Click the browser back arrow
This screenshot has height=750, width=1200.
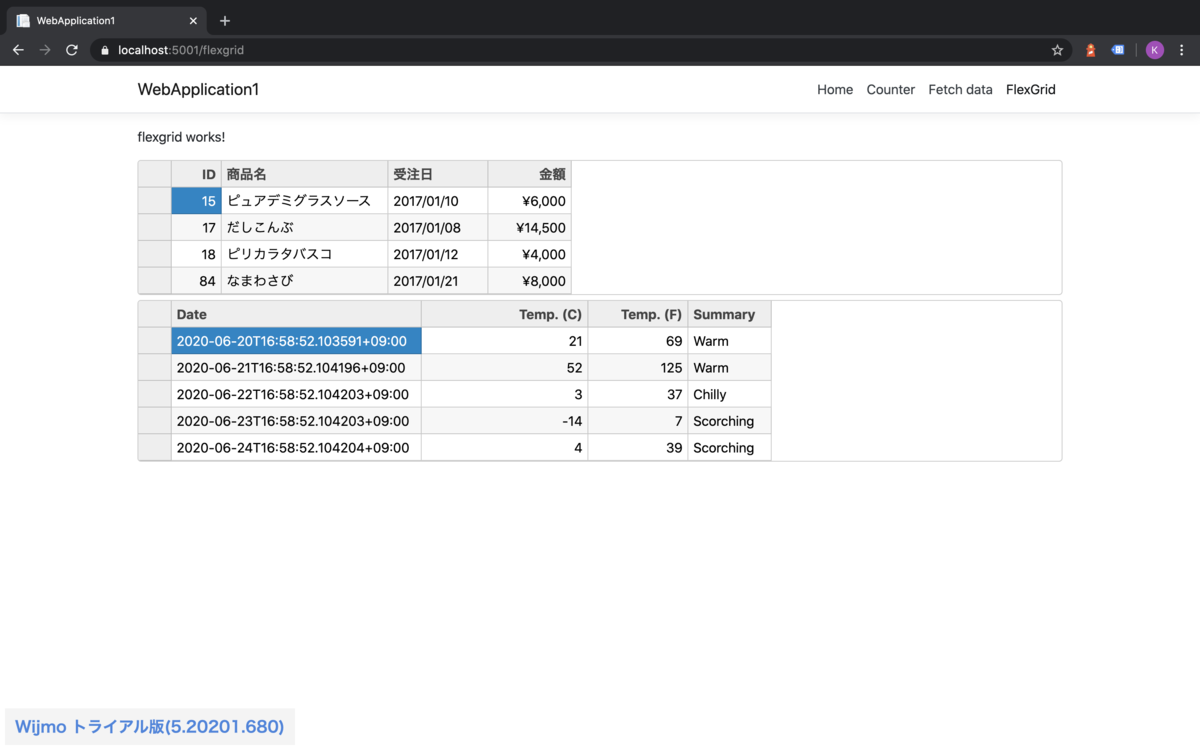pos(18,50)
